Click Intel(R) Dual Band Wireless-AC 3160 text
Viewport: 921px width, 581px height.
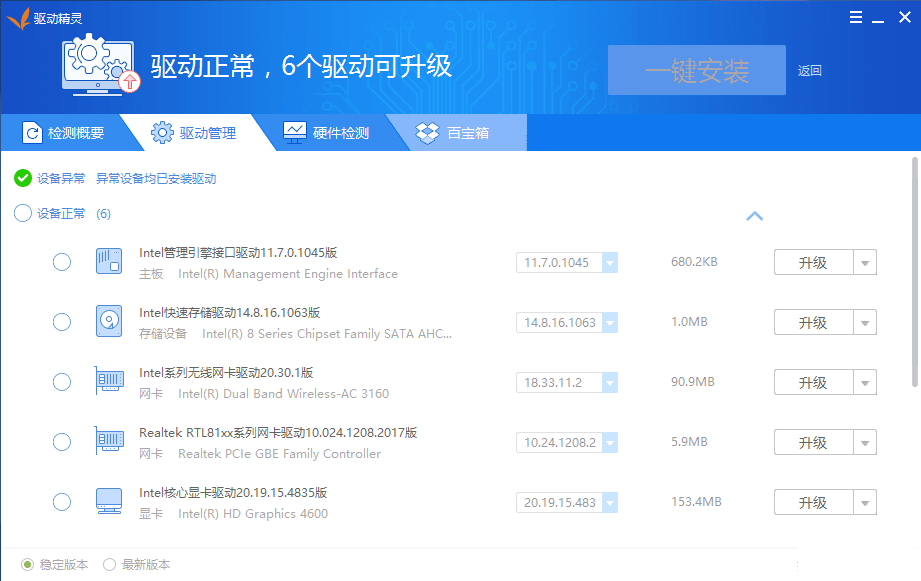(x=284, y=394)
